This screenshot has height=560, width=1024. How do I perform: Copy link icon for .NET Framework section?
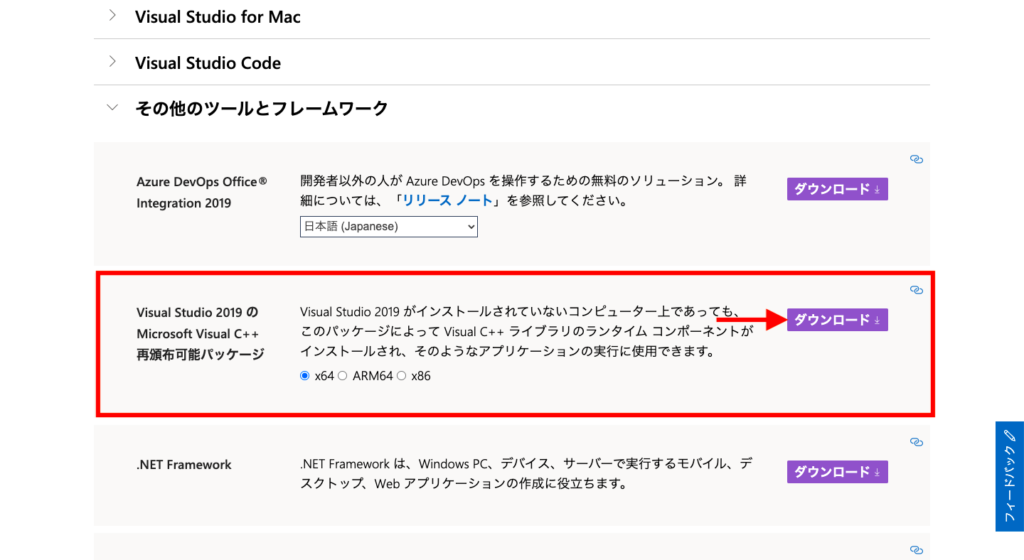tap(916, 441)
